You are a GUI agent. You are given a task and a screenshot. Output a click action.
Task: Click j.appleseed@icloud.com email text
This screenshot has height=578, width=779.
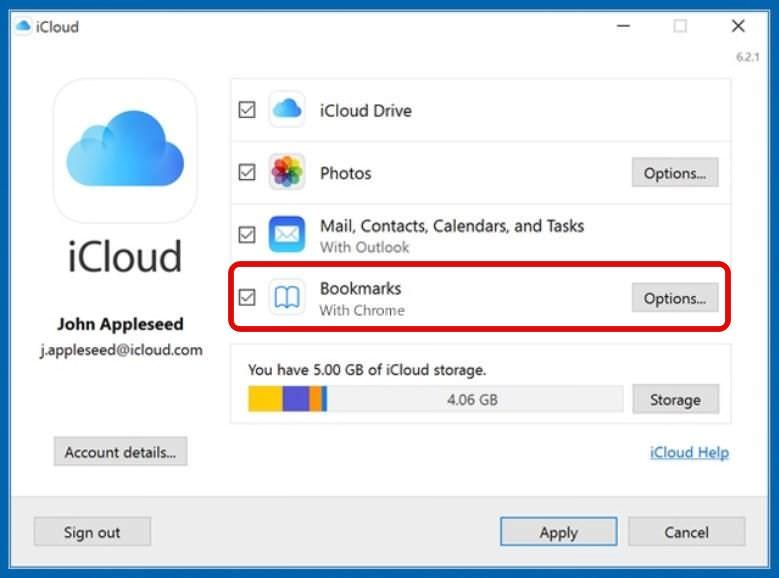click(x=122, y=350)
